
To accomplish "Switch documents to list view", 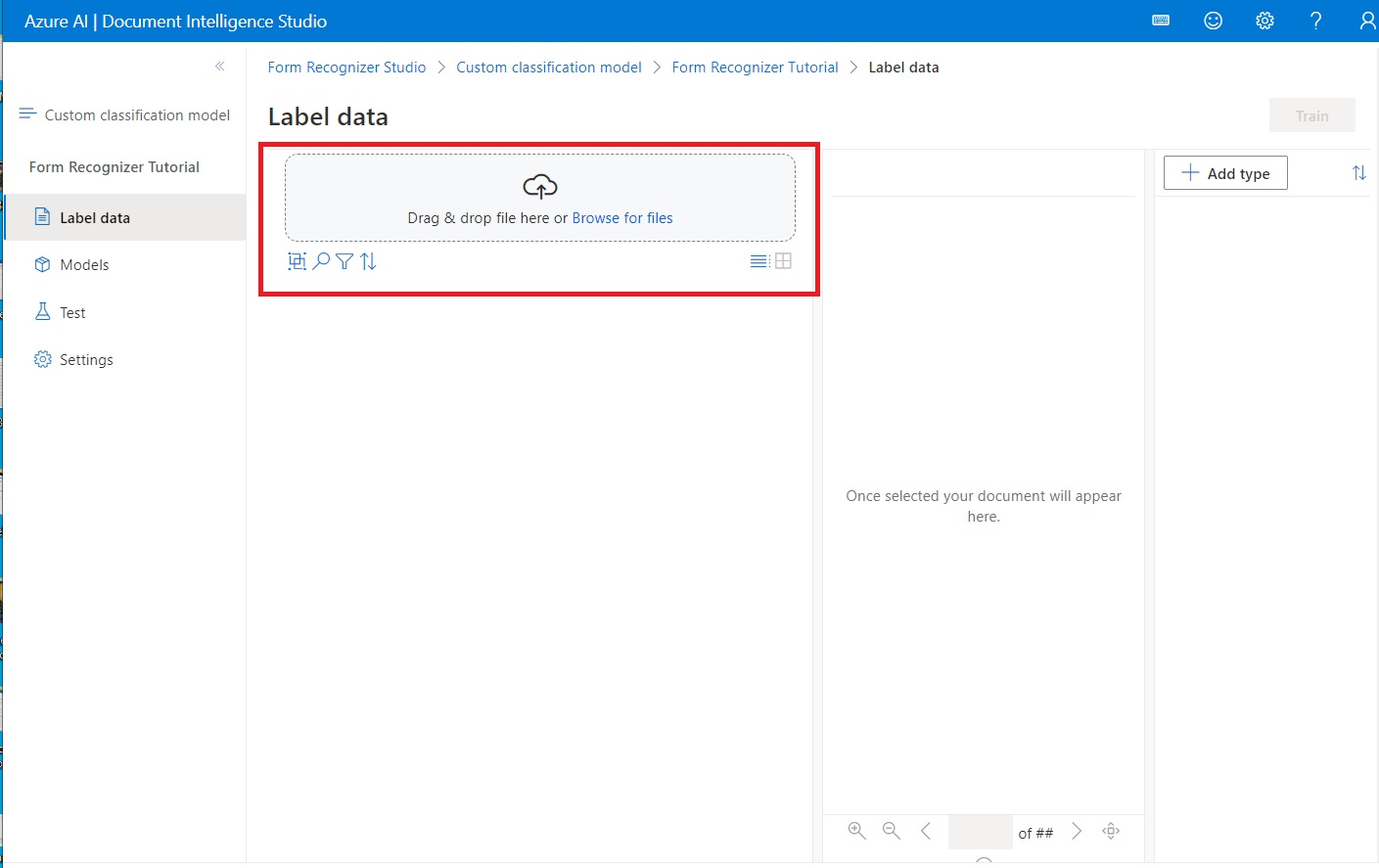I will [x=758, y=261].
